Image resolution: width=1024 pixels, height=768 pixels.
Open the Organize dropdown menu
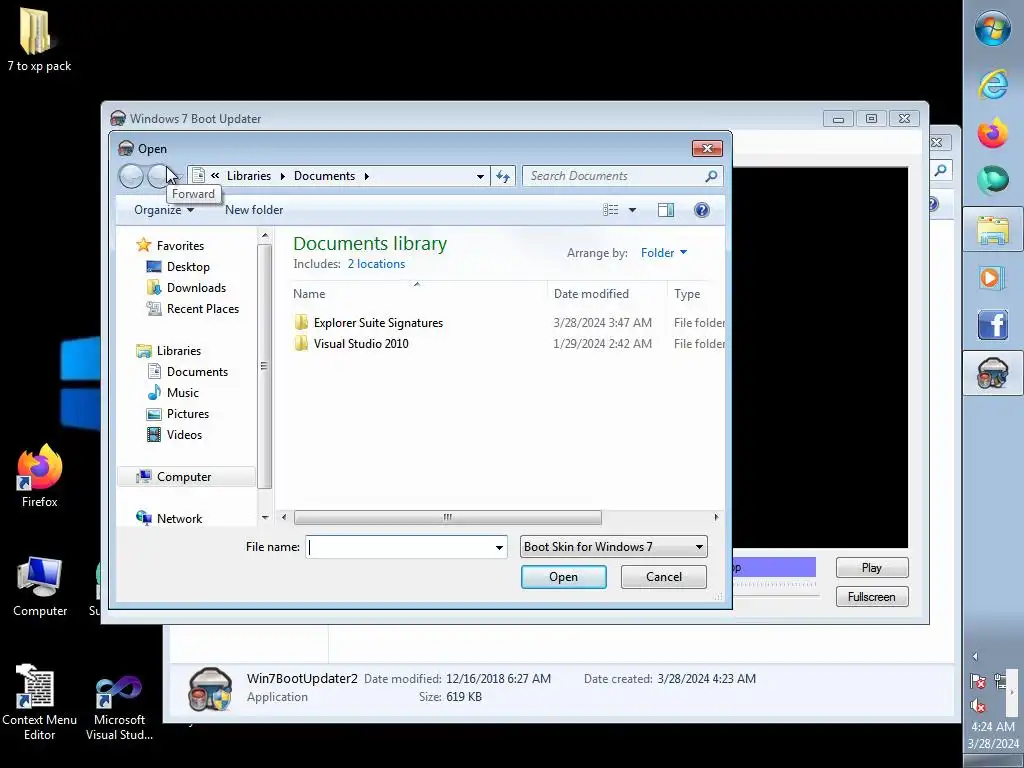[x=164, y=210]
